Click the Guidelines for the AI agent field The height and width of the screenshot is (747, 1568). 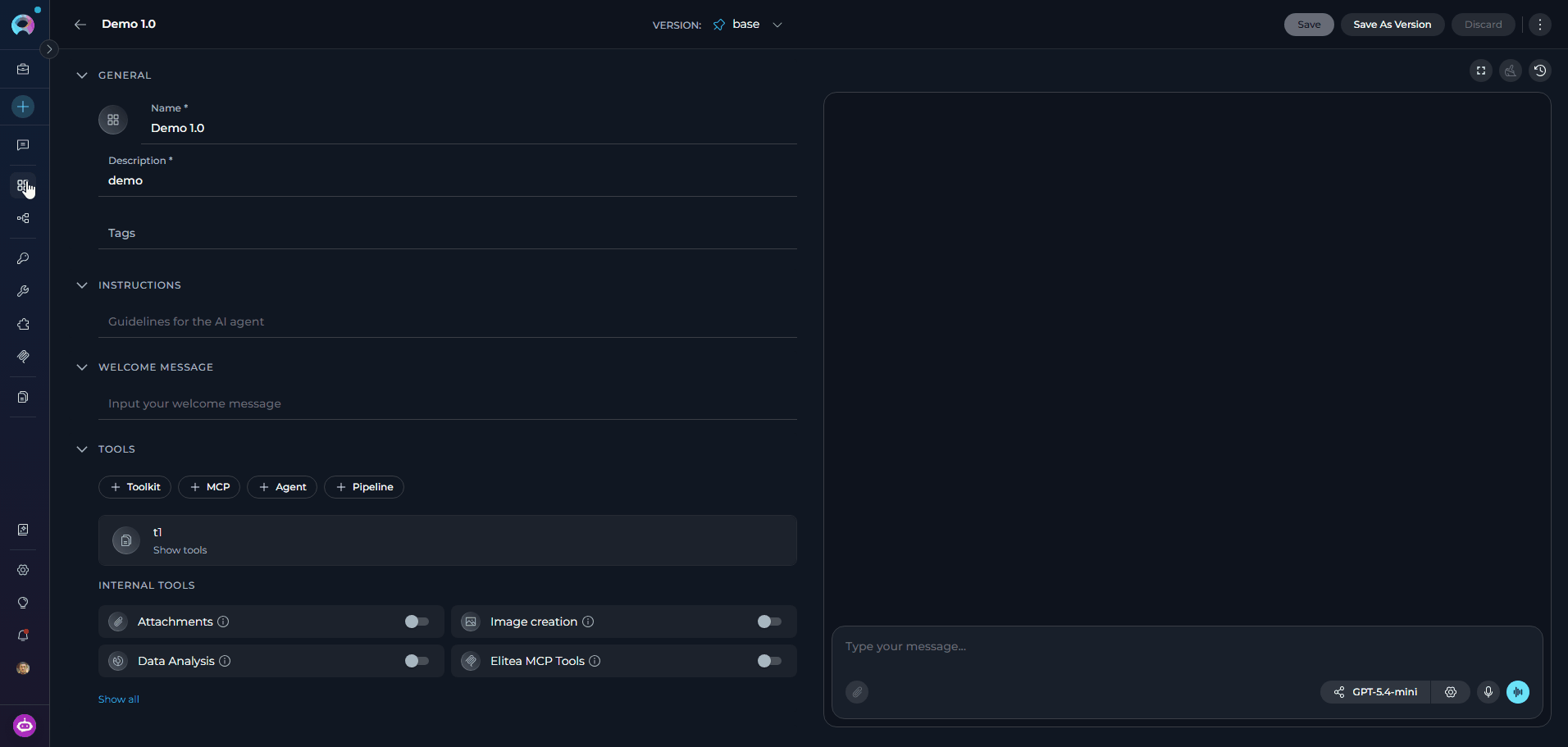[448, 321]
